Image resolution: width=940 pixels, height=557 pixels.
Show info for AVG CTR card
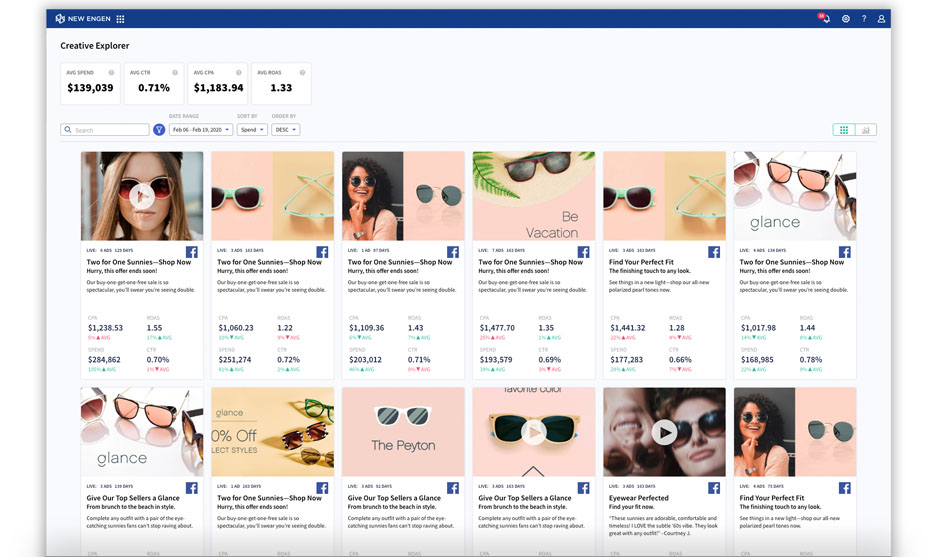tap(175, 73)
